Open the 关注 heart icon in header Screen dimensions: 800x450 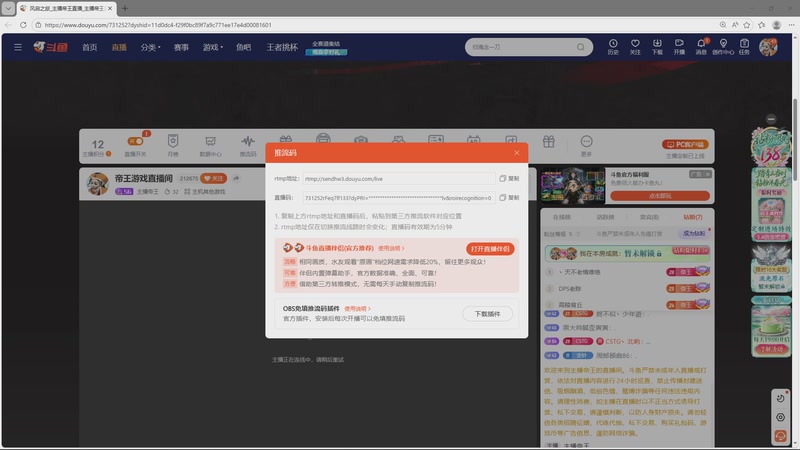(635, 47)
